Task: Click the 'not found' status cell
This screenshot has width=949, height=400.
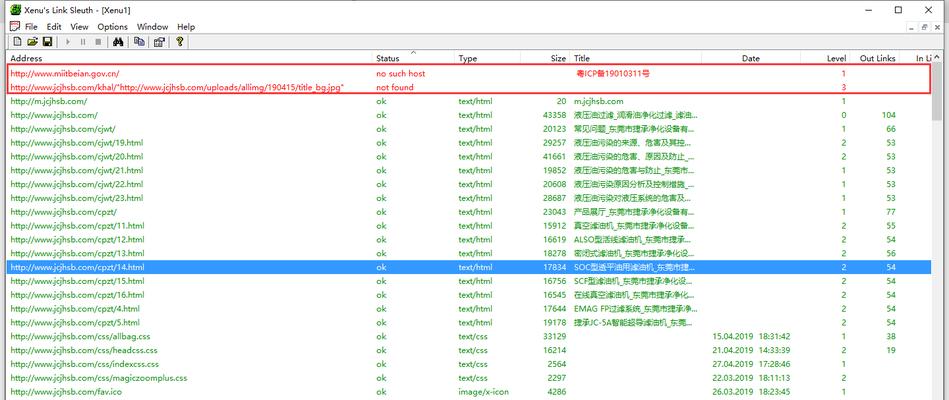Action: coord(395,87)
